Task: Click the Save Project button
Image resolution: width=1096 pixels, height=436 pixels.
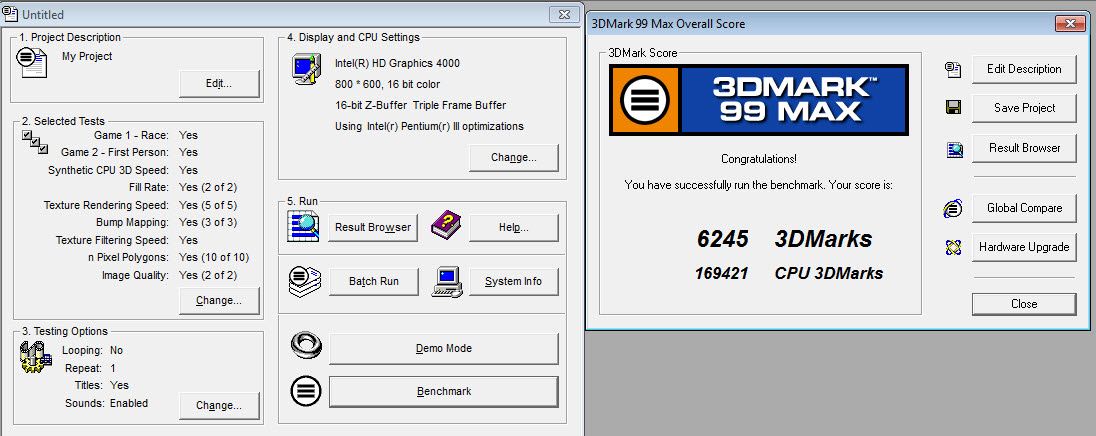Action: click(x=1024, y=108)
